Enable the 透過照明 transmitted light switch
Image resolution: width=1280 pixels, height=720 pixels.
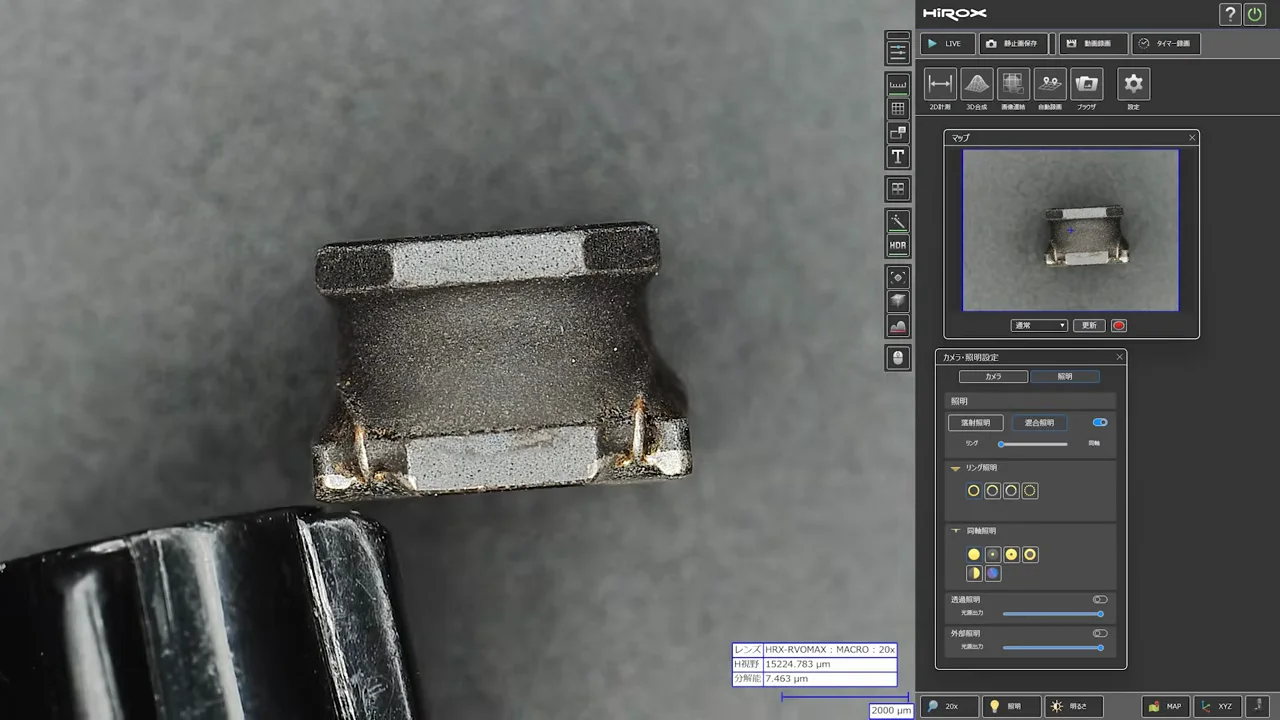point(1100,599)
